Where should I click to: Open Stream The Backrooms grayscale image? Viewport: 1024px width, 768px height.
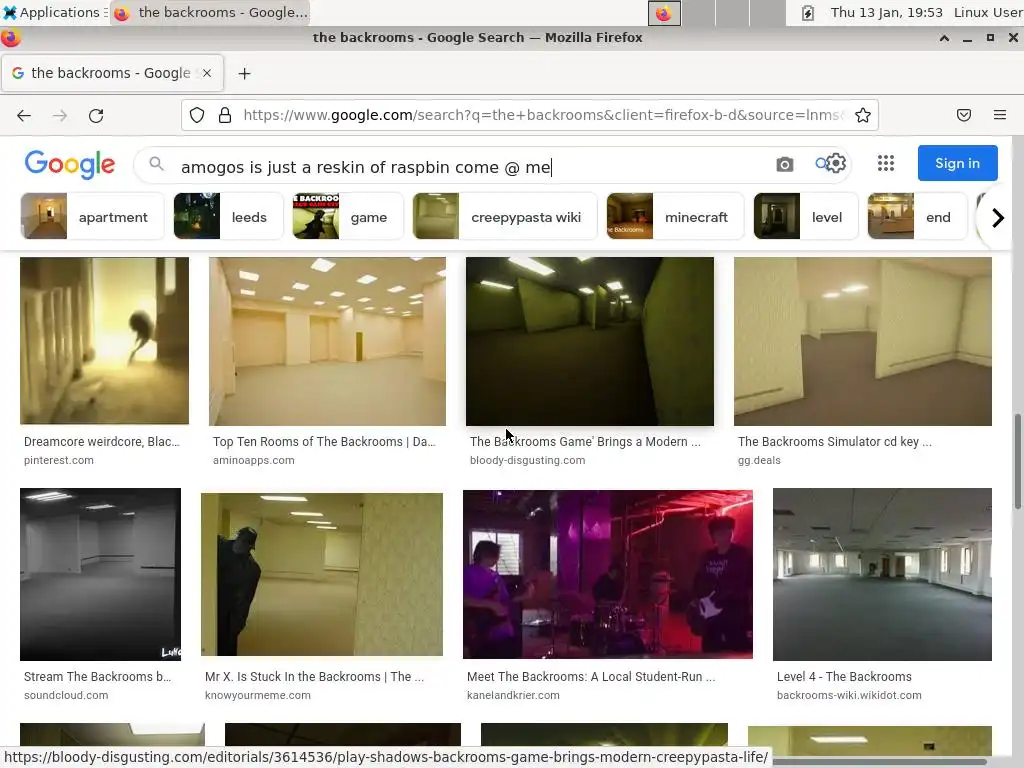click(x=101, y=574)
